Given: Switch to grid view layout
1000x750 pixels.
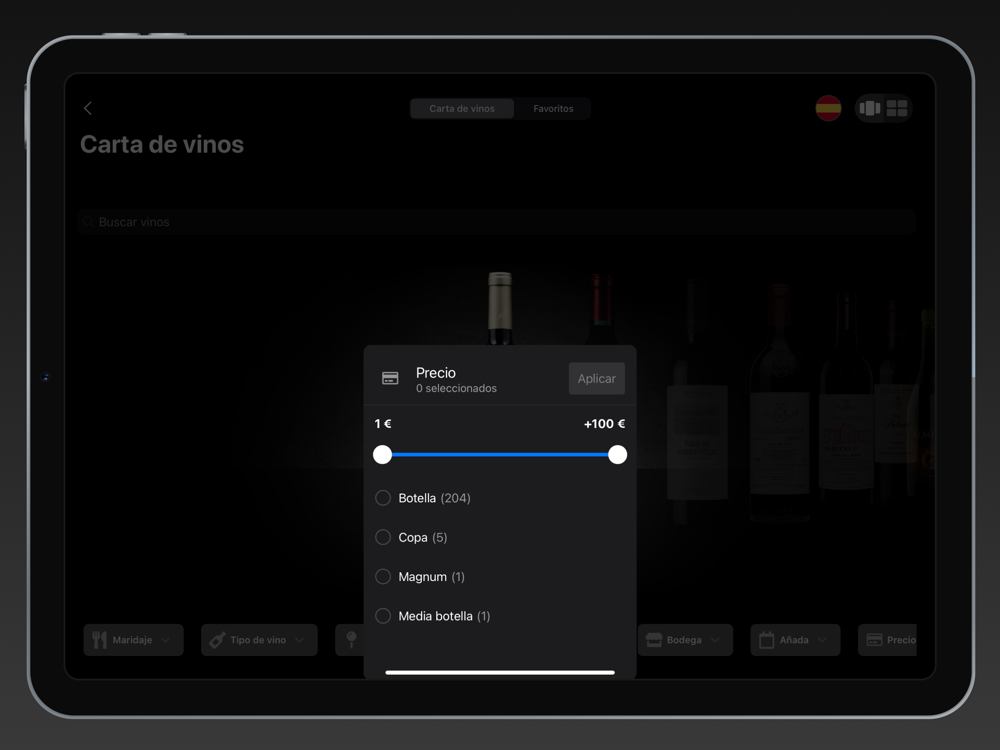Looking at the screenshot, I should pos(897,108).
